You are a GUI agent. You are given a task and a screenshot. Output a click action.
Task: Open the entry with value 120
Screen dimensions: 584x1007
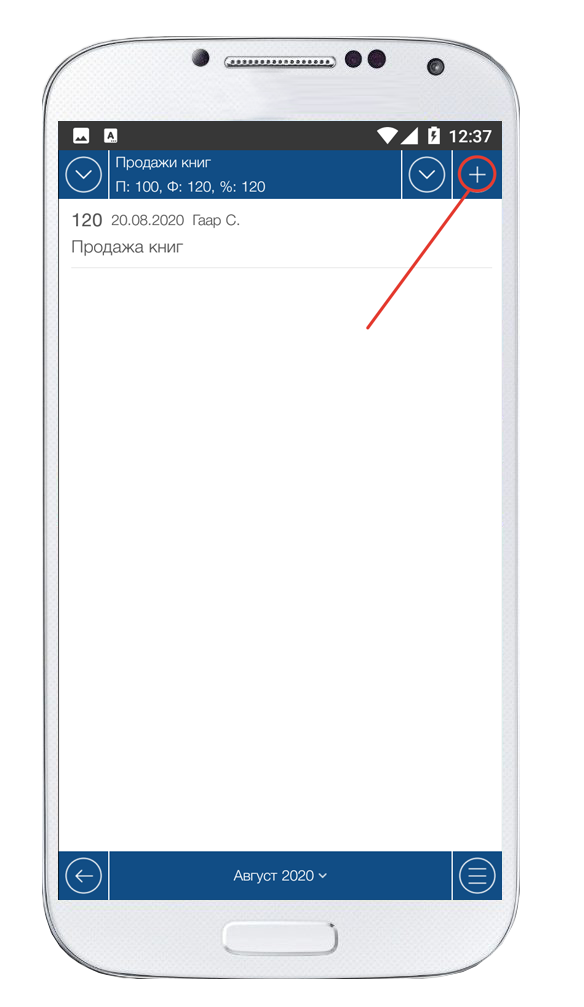pos(281,233)
